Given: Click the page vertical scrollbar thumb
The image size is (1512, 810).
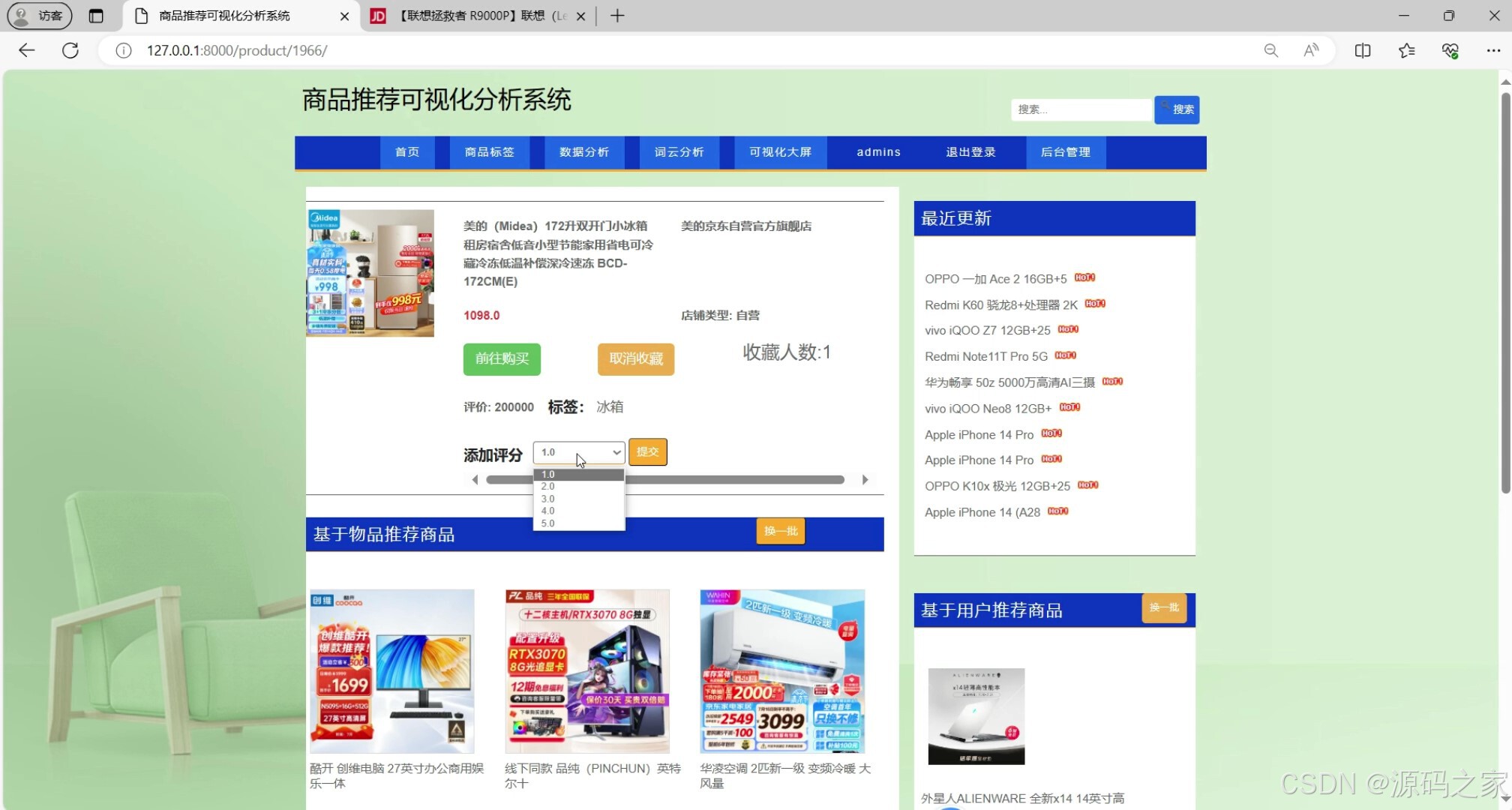Looking at the screenshot, I should 1505,292.
